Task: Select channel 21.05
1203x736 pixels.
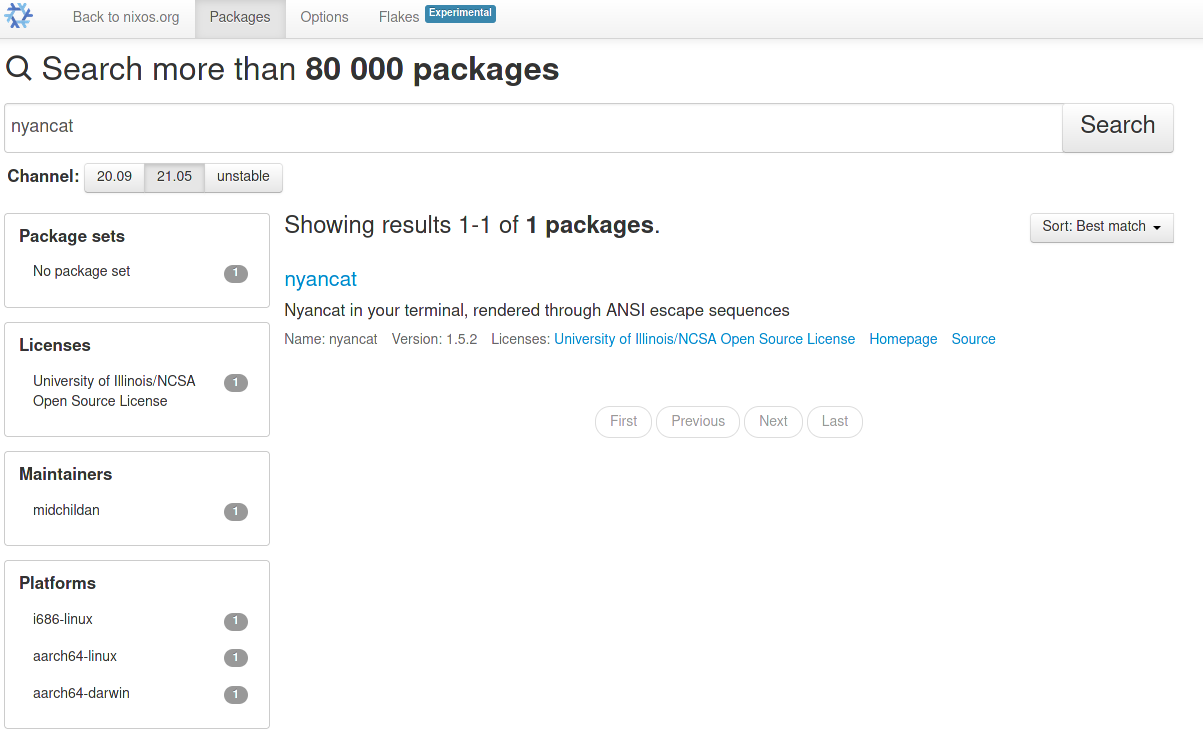Action: tap(174, 176)
